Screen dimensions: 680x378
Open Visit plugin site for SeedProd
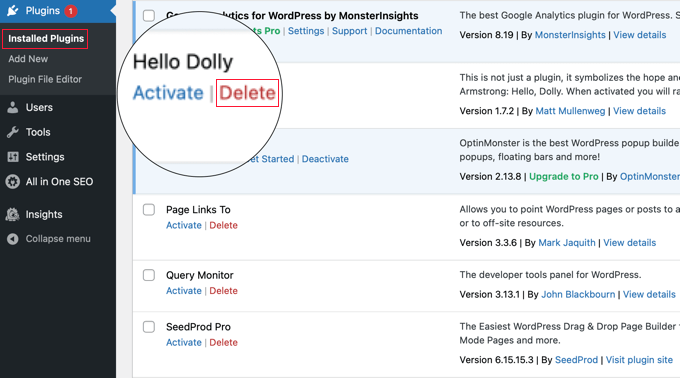click(x=639, y=360)
